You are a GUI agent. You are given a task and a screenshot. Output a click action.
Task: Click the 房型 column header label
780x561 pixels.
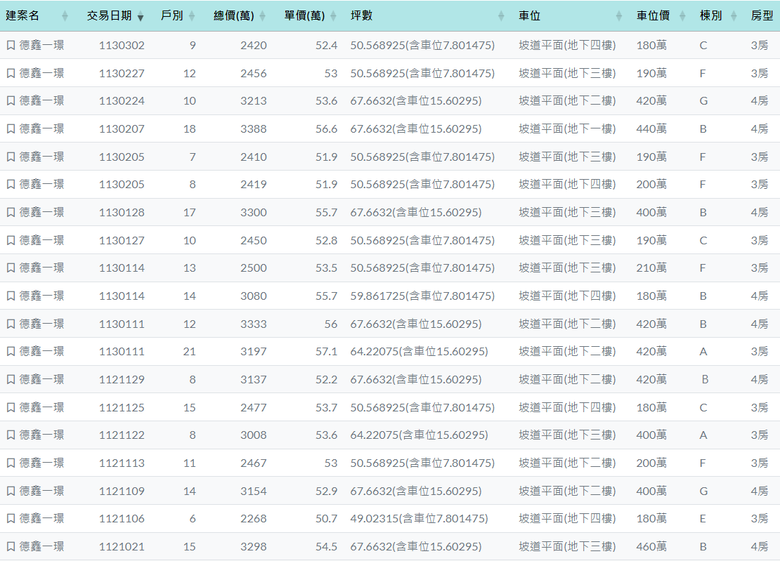(x=762, y=16)
